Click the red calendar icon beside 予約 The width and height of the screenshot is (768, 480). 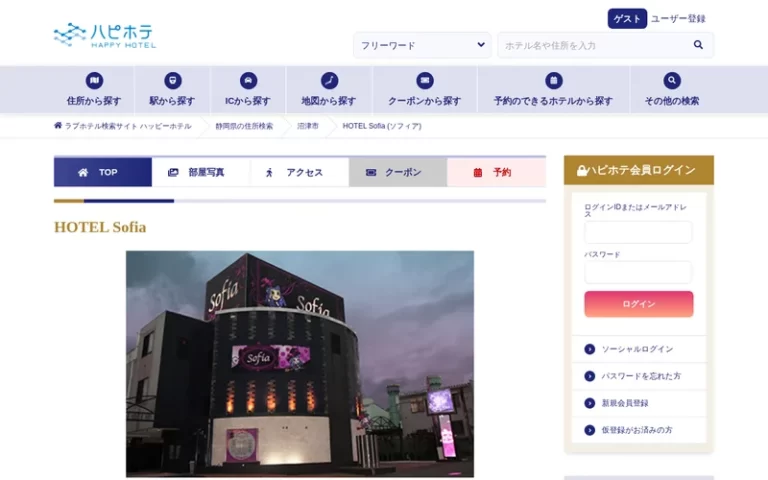click(x=478, y=172)
